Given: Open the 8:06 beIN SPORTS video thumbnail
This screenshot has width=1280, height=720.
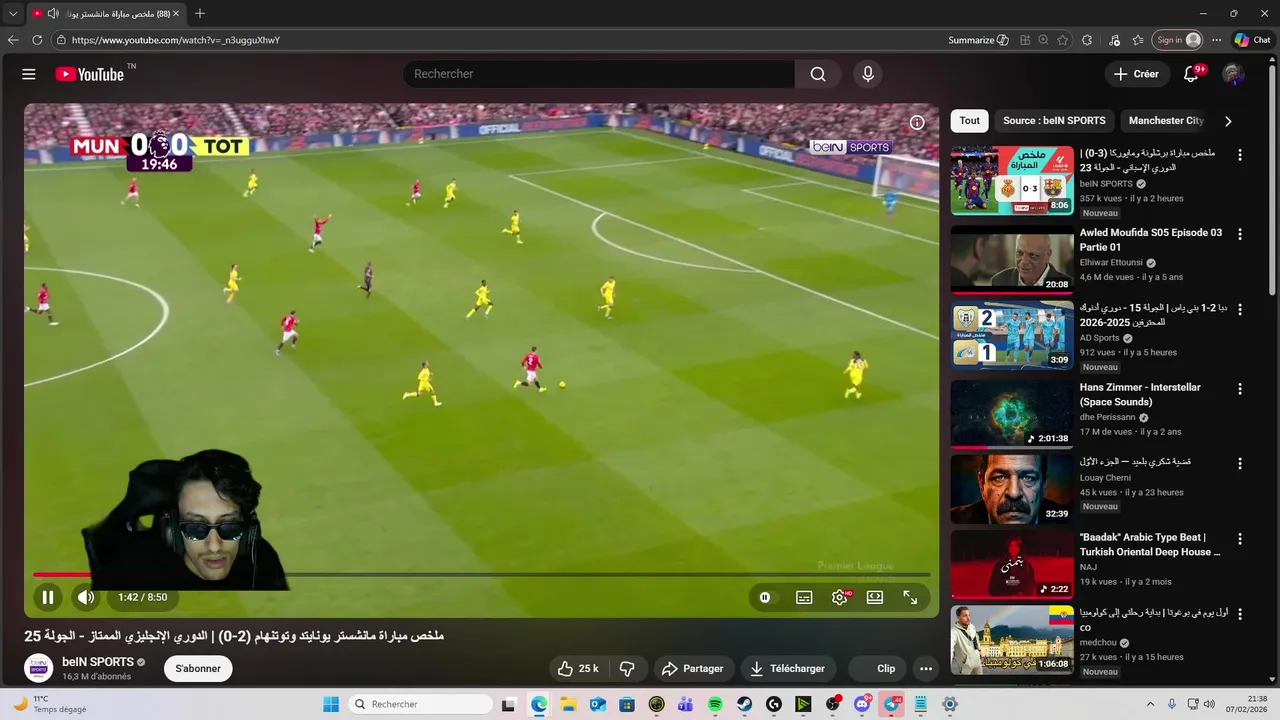Looking at the screenshot, I should [1012, 180].
